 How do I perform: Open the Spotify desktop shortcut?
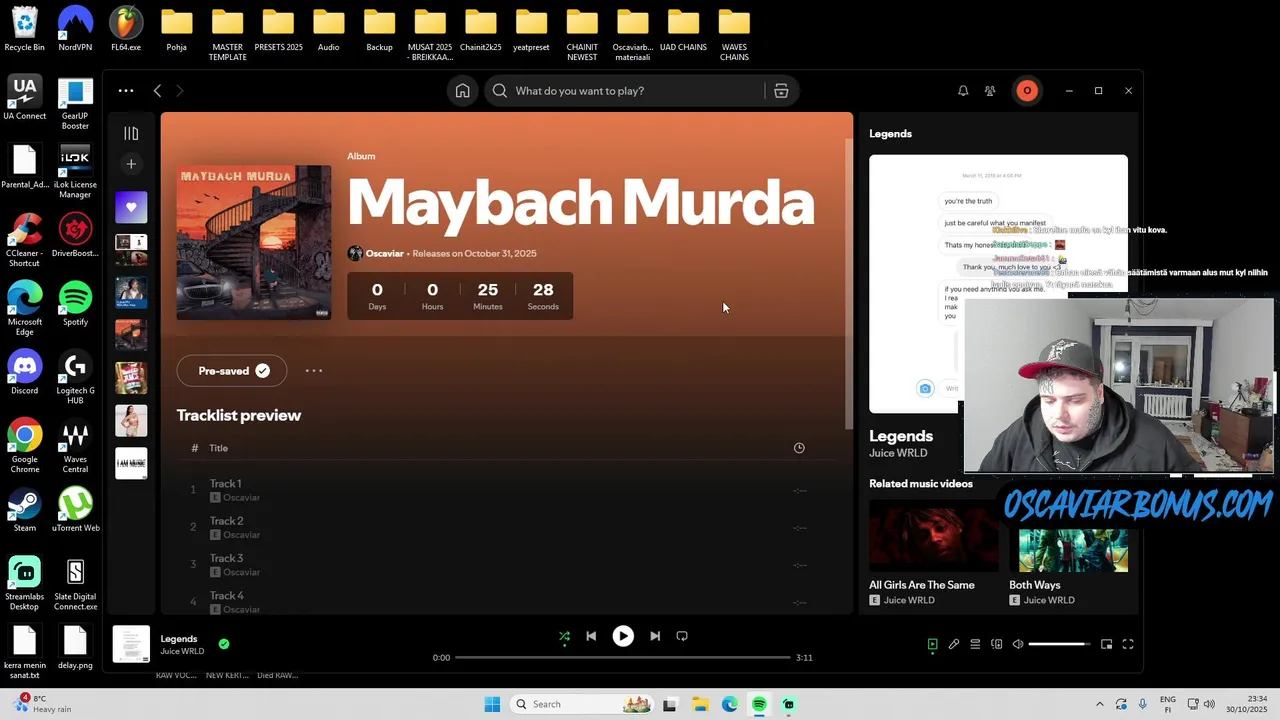pyautogui.click(x=75, y=305)
